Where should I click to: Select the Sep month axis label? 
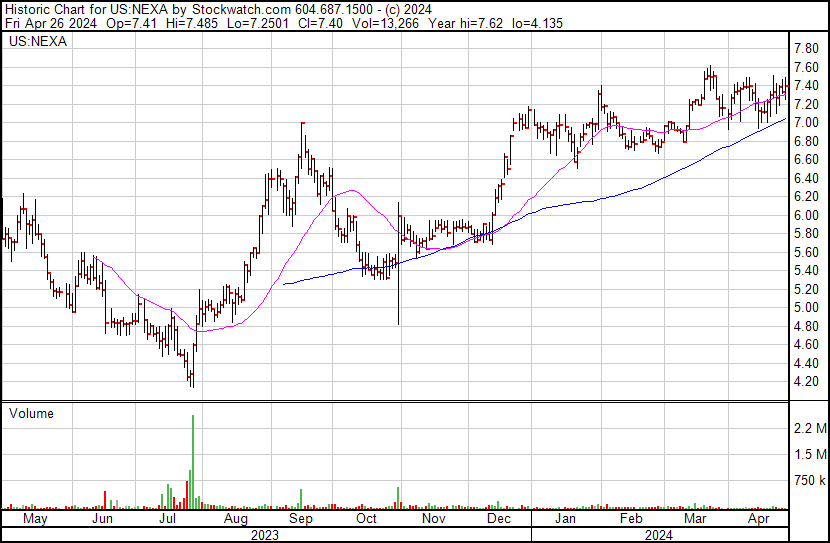click(301, 520)
